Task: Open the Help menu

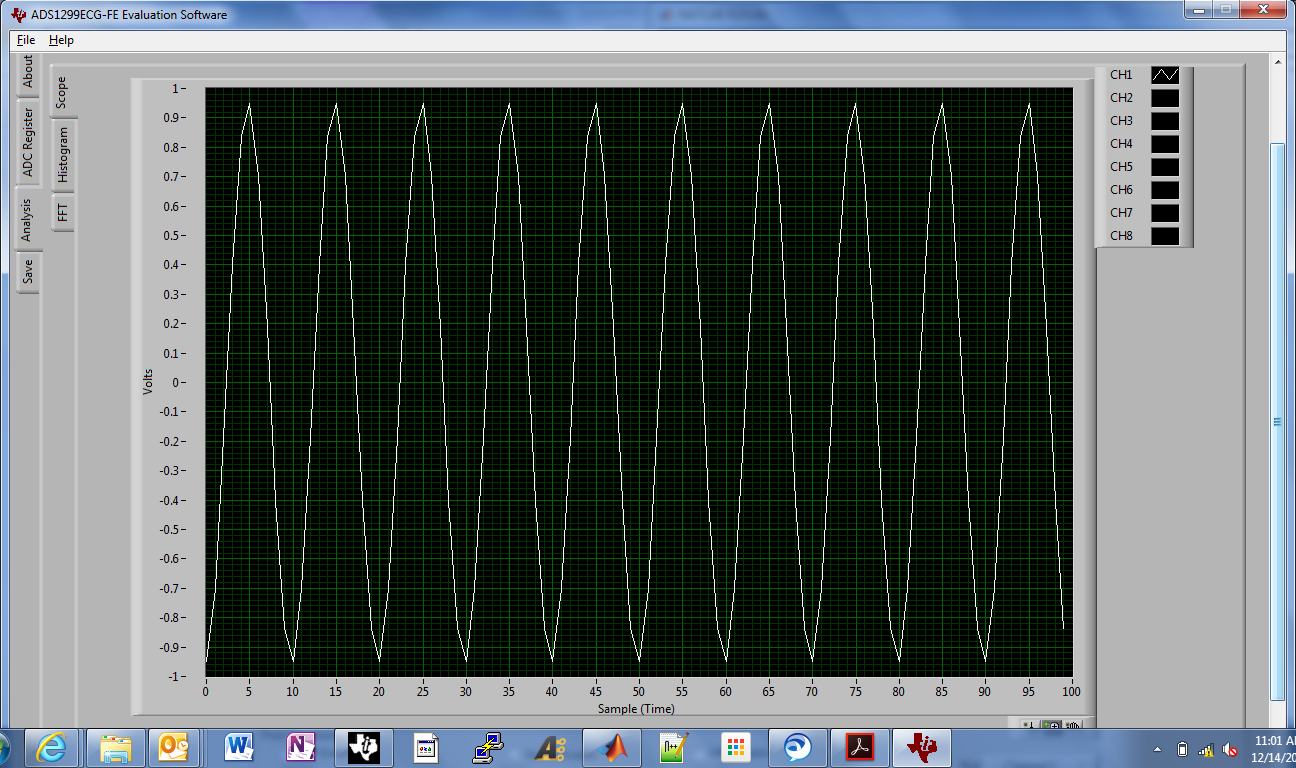Action: point(61,40)
